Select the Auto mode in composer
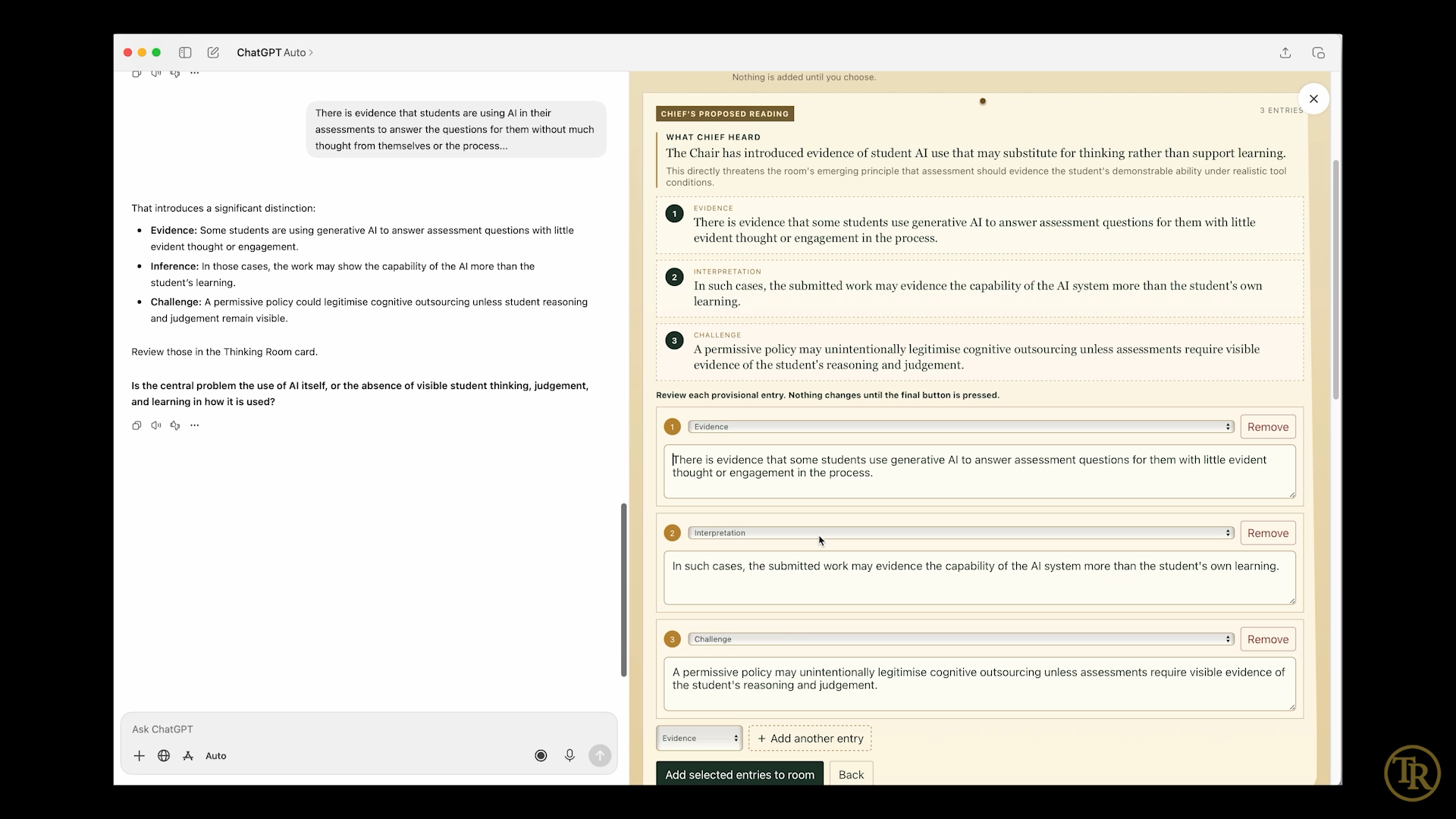This screenshot has width=1456, height=819. coord(216,756)
